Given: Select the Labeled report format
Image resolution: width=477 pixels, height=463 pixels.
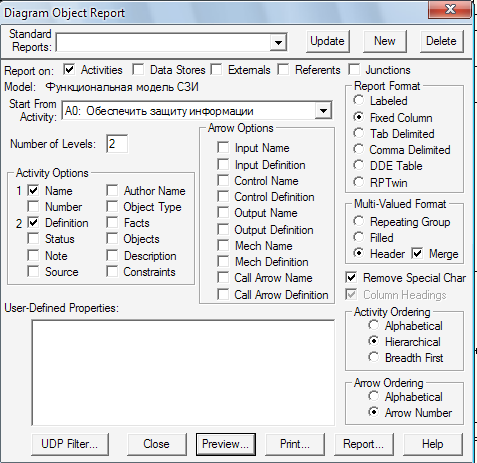Looking at the screenshot, I should pos(359,100).
